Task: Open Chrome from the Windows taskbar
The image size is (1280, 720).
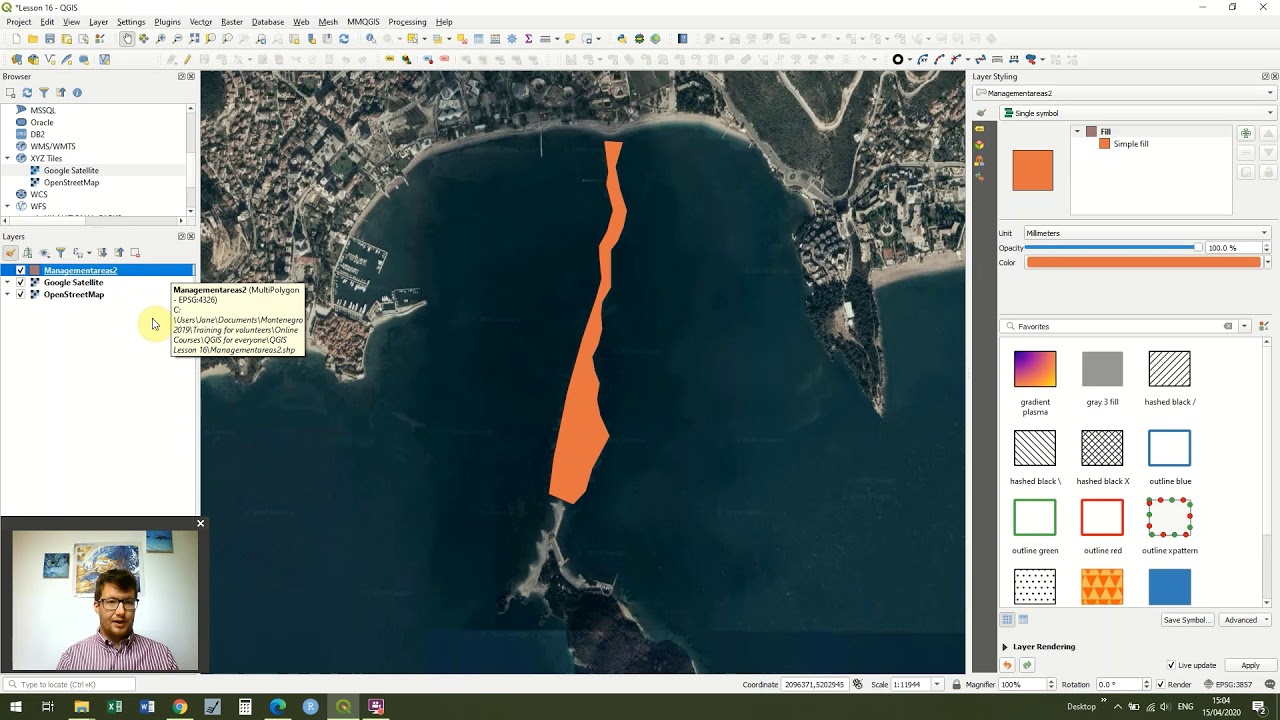Action: pos(180,707)
